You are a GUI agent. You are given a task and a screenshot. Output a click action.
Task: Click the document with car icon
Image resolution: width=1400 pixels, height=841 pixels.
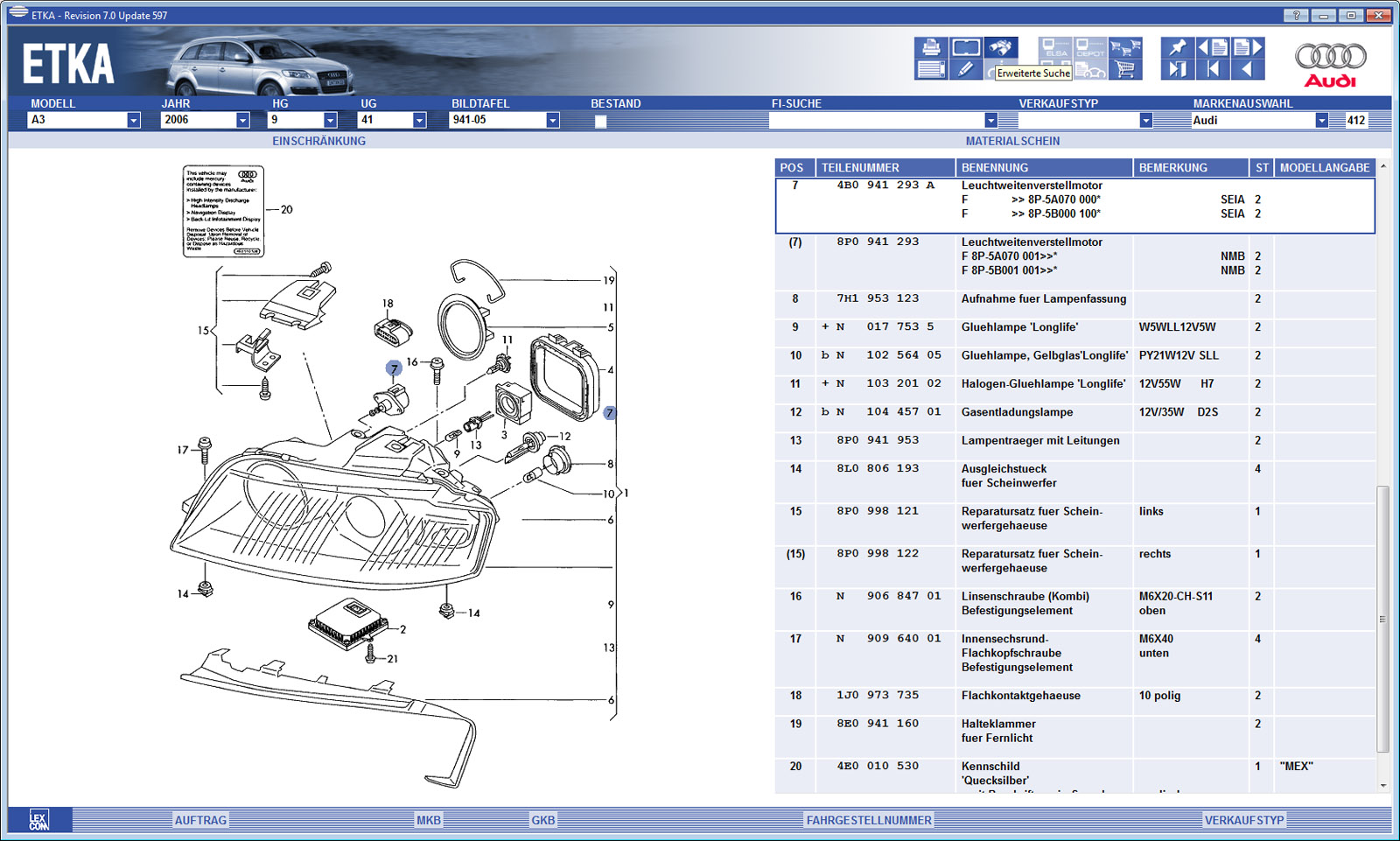point(1090,69)
